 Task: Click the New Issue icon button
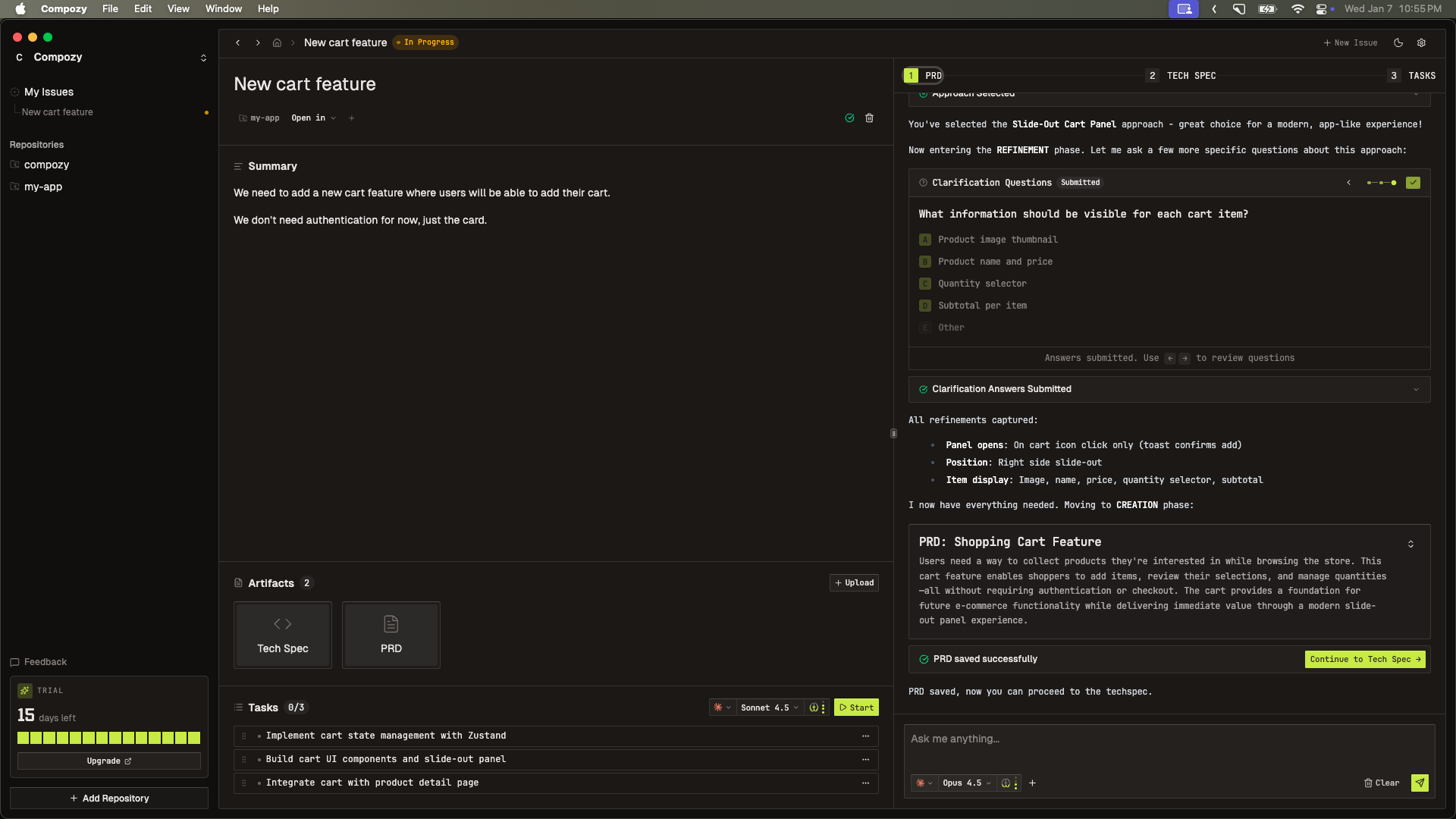point(1351,42)
